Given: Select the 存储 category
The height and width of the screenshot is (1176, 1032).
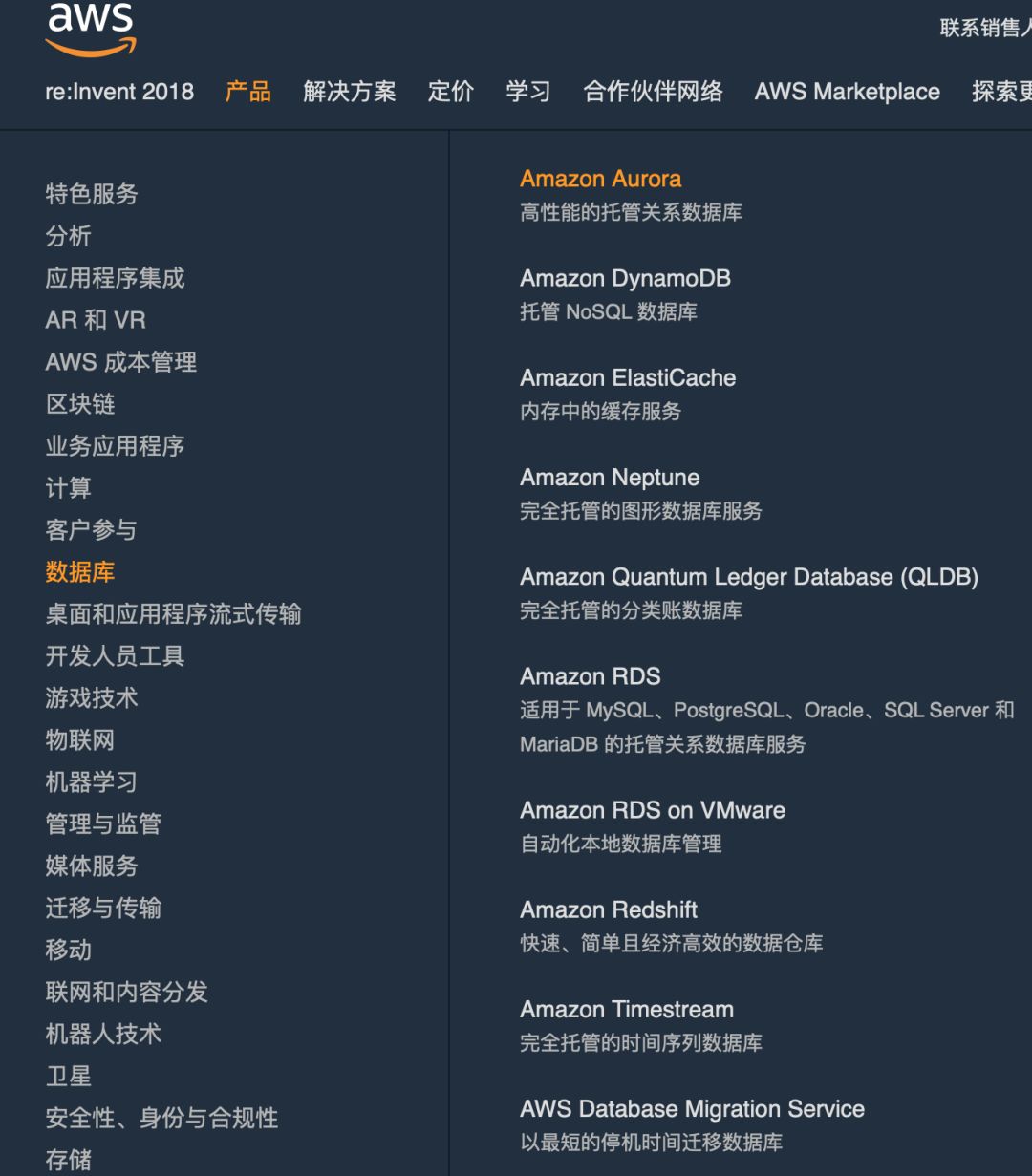Looking at the screenshot, I should coord(69,1161).
